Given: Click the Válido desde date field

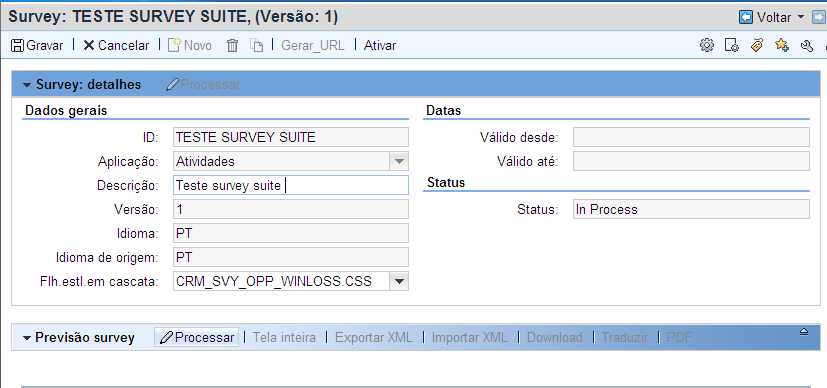Looking at the screenshot, I should pyautogui.click(x=691, y=137).
